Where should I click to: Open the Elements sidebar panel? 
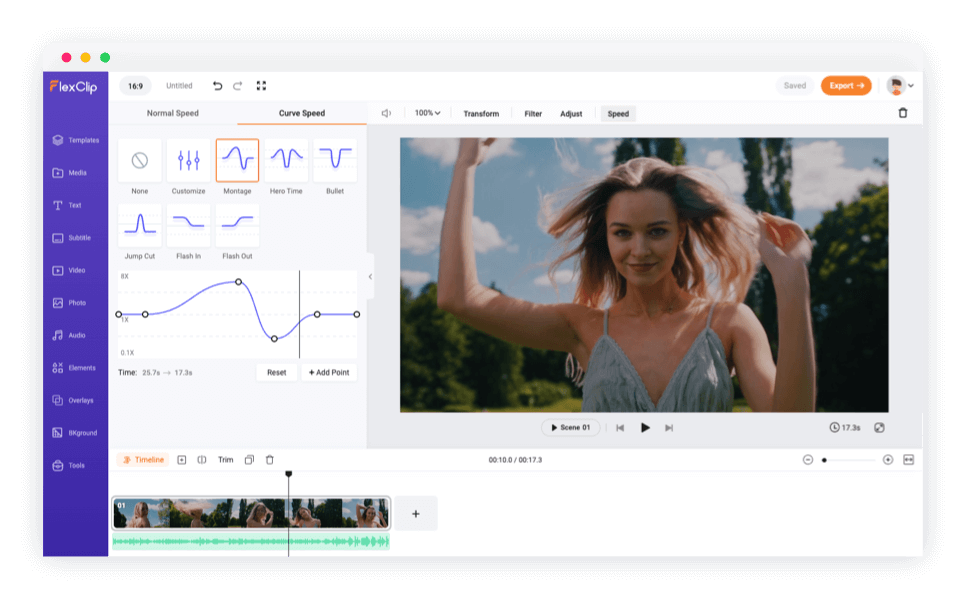coord(76,368)
